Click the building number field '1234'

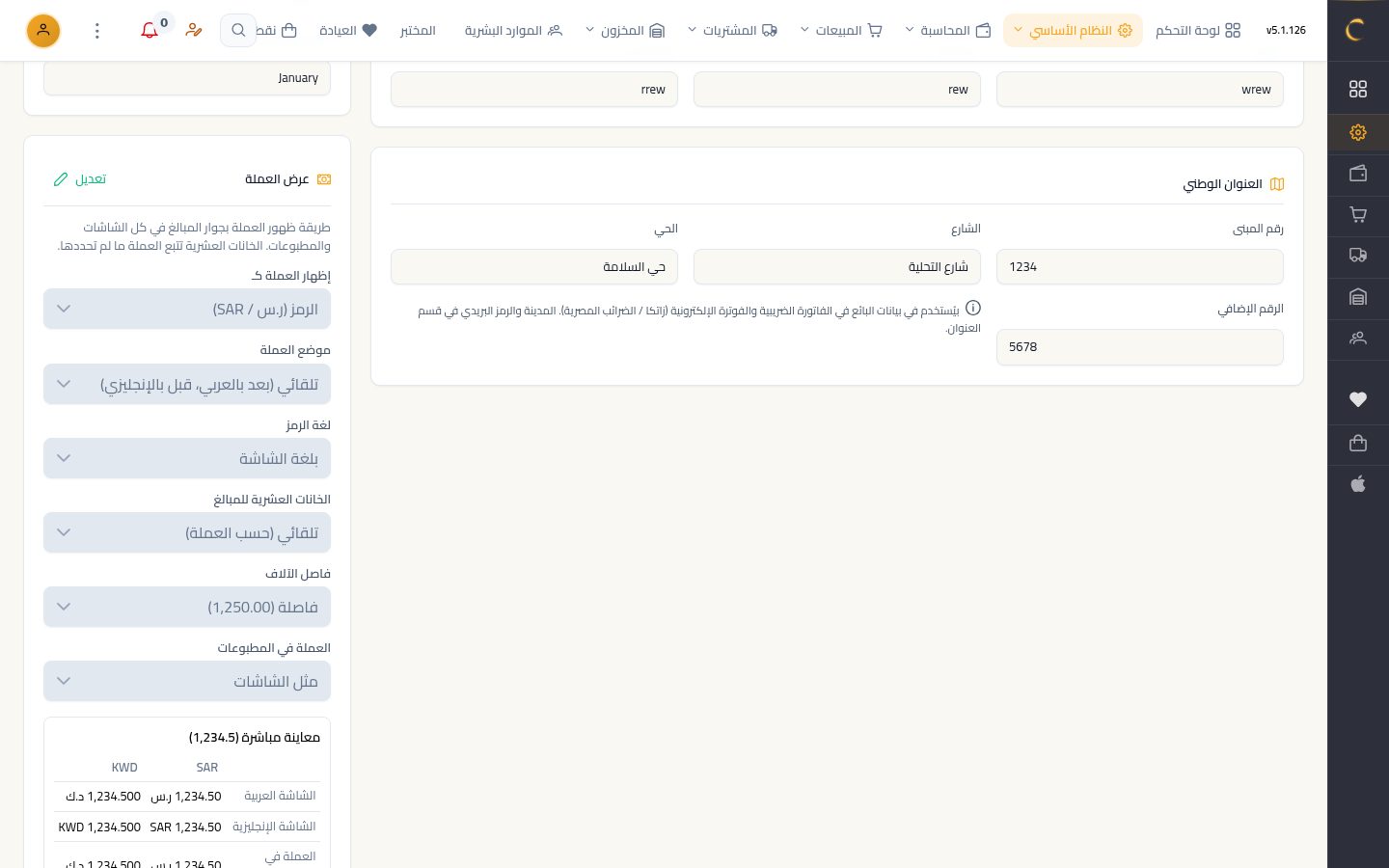(1140, 267)
